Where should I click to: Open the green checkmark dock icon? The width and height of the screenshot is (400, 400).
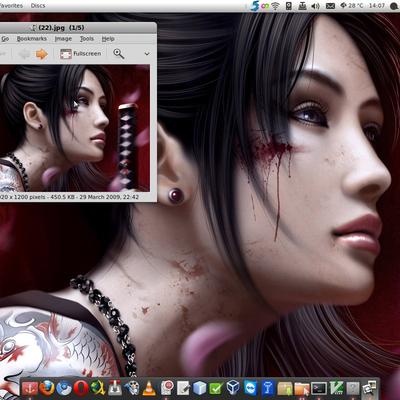pyautogui.click(x=216, y=388)
